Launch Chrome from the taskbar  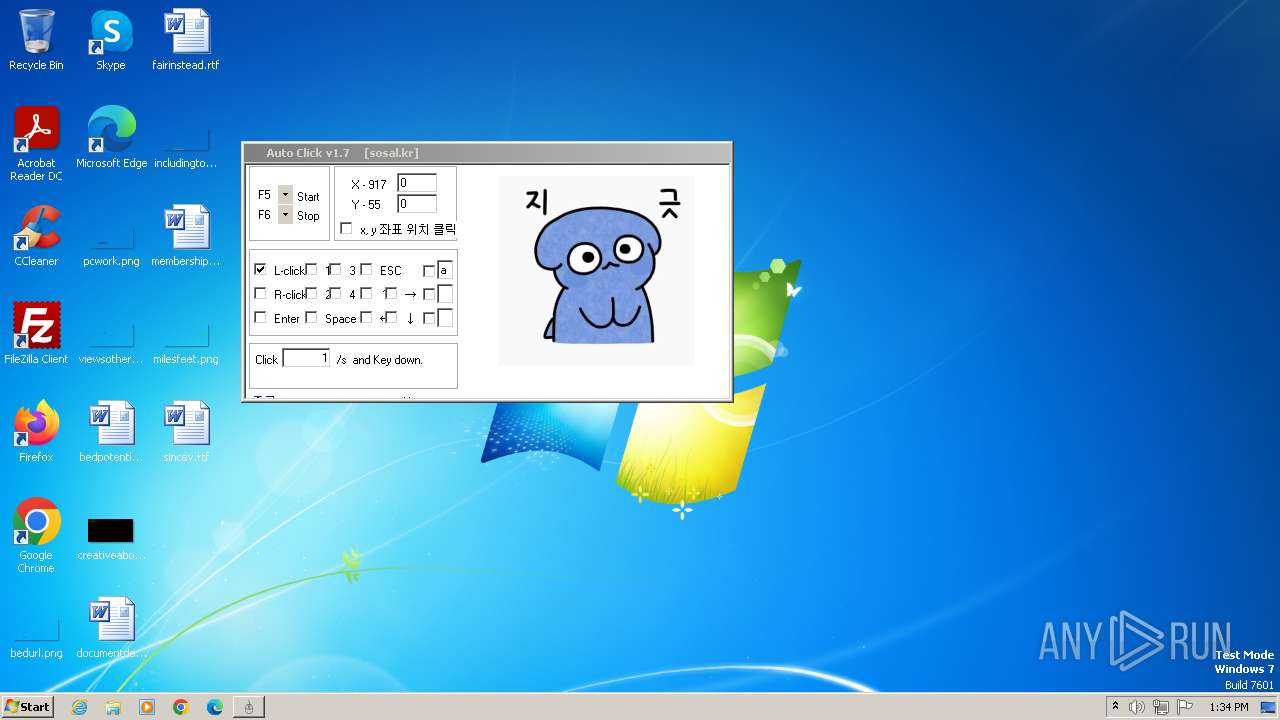pyautogui.click(x=181, y=707)
